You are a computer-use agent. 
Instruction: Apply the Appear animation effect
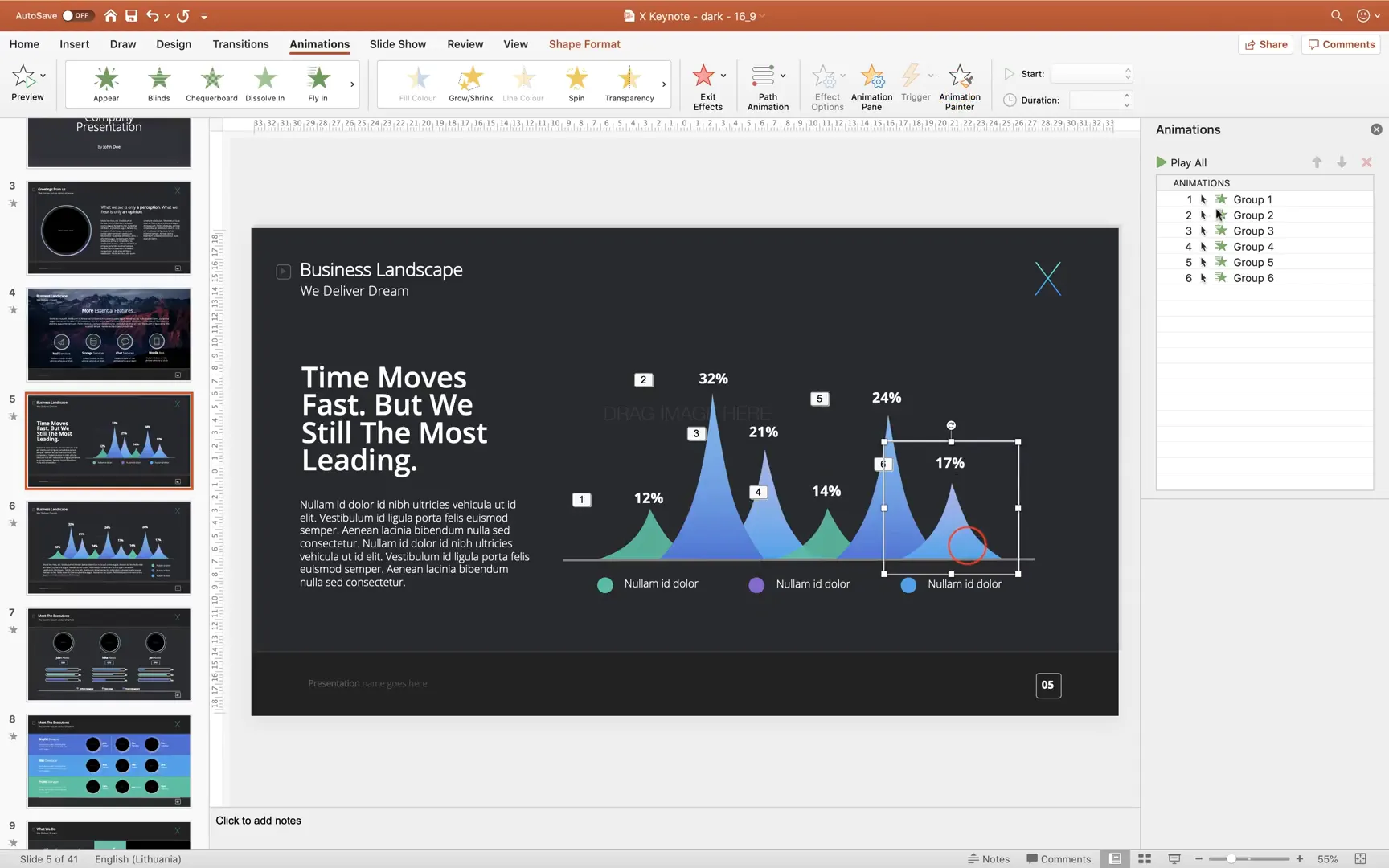point(105,84)
